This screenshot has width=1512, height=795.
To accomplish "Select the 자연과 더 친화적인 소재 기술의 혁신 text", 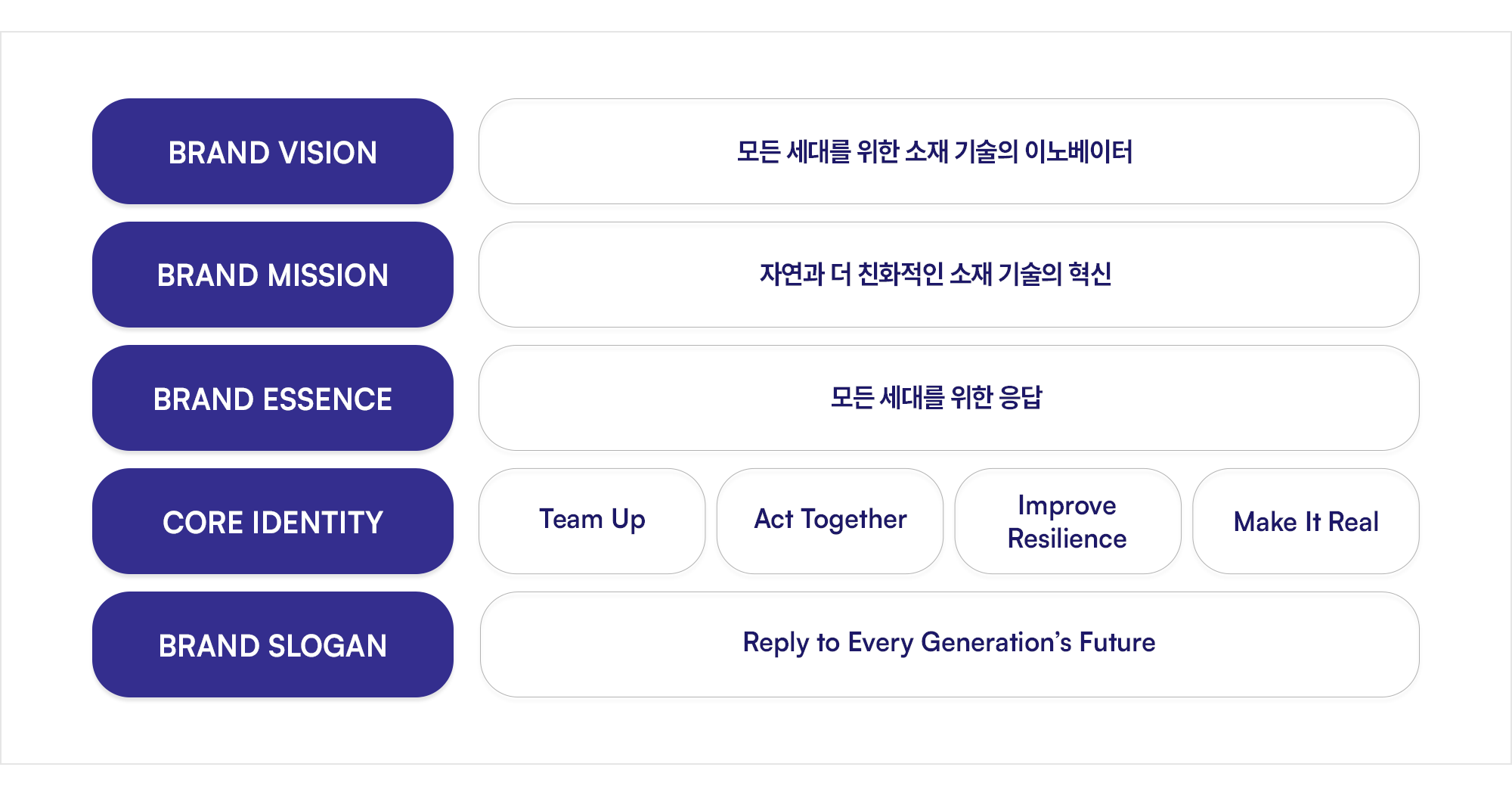I will [935, 275].
